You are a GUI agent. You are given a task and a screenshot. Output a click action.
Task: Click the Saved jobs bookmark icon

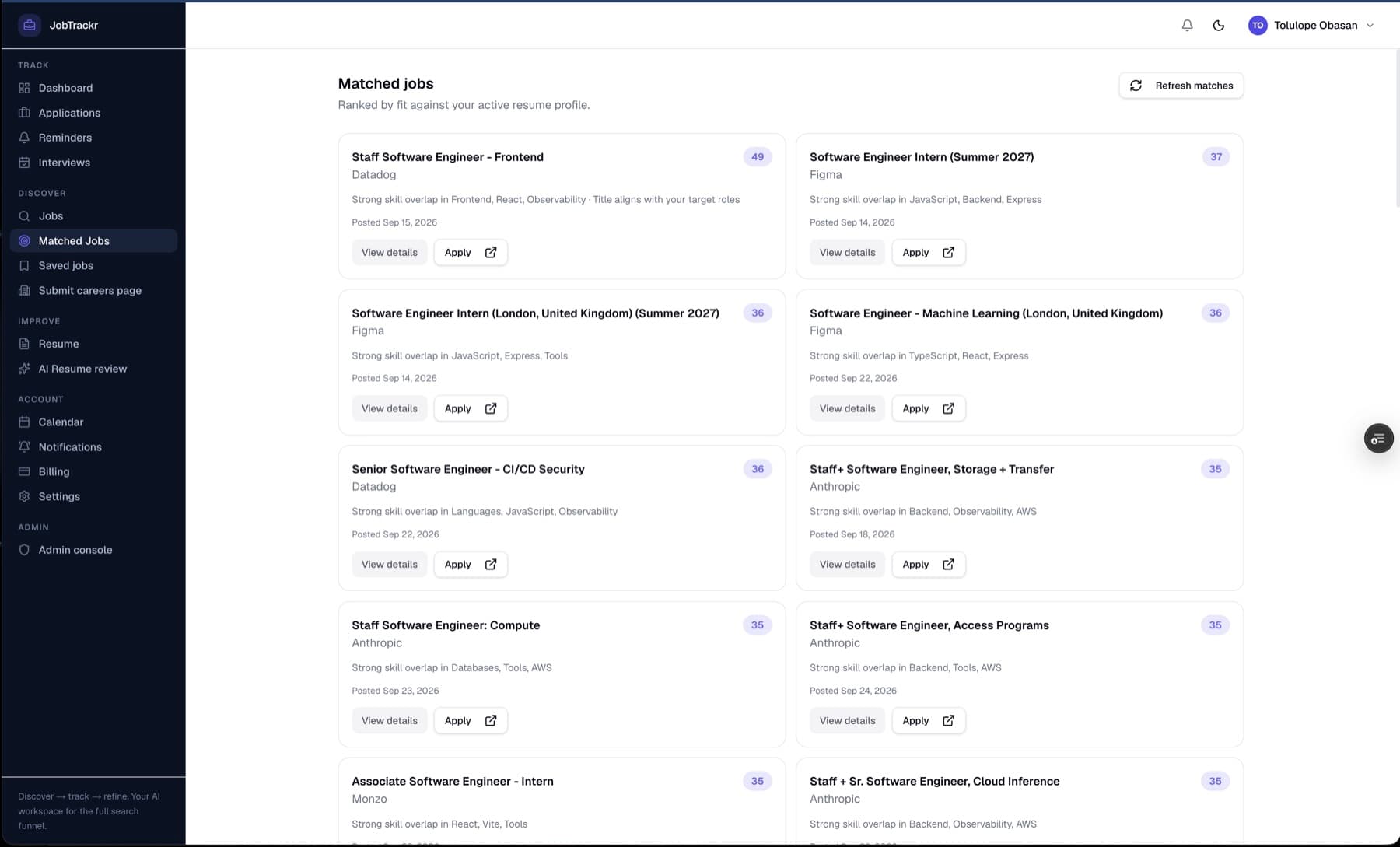(24, 266)
